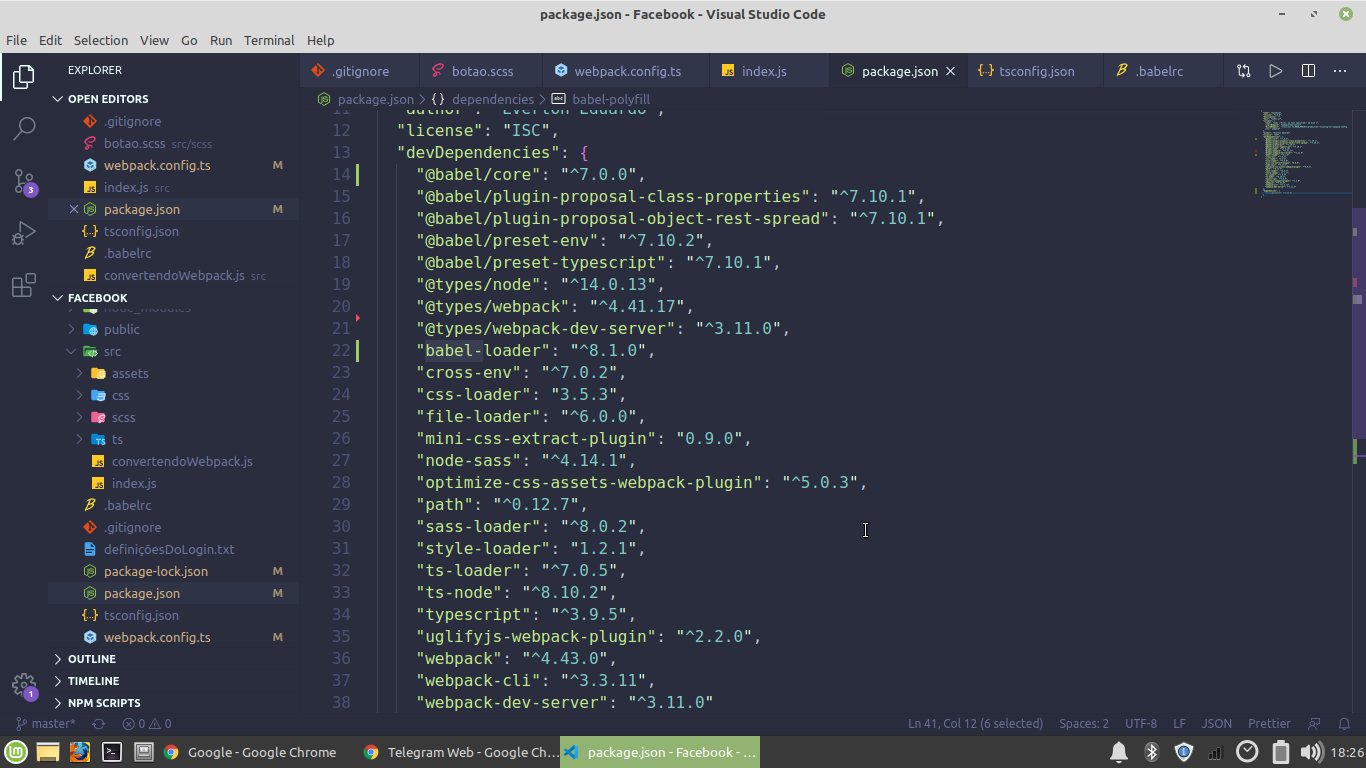Open definiçõesDoLogin.txt in the file tree
Screen dimensions: 1366x768
173,549
